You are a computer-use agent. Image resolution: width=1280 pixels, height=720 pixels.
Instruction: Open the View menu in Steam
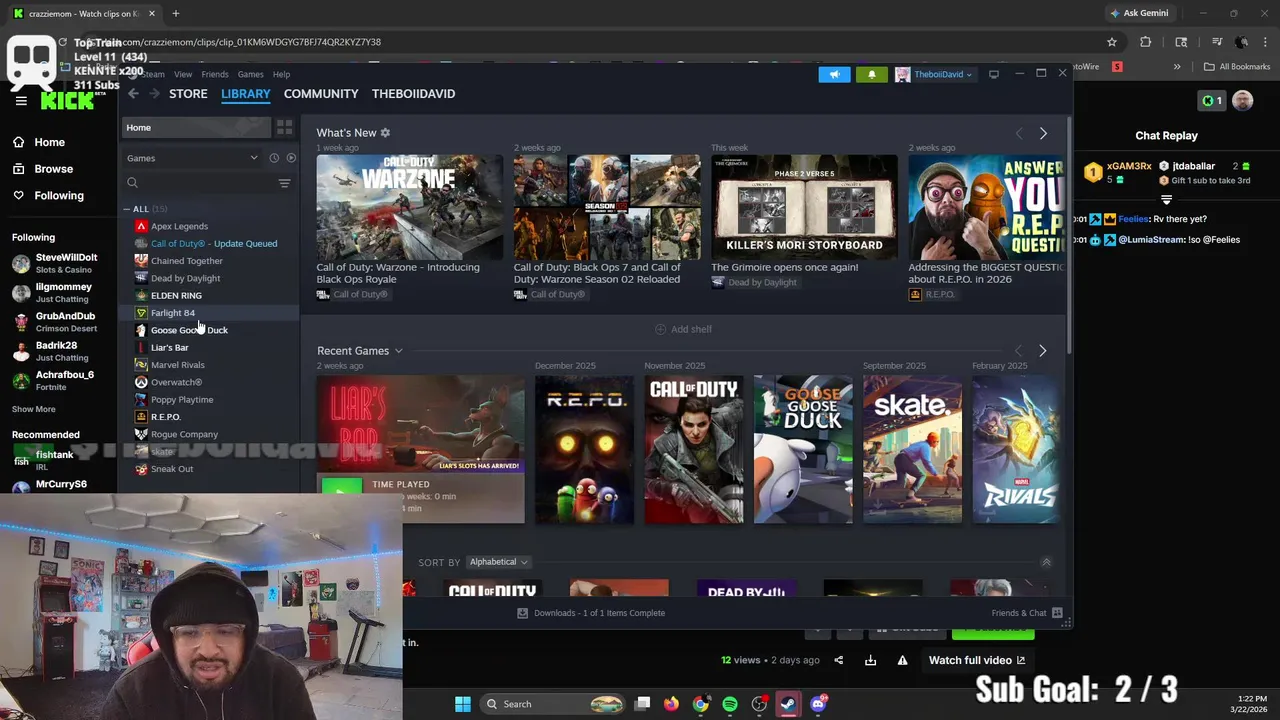183,74
